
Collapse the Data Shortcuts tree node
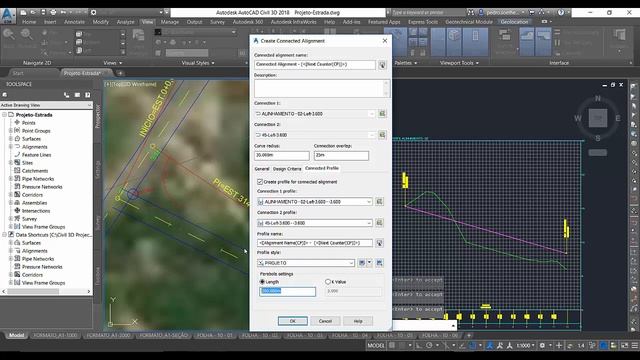4,235
